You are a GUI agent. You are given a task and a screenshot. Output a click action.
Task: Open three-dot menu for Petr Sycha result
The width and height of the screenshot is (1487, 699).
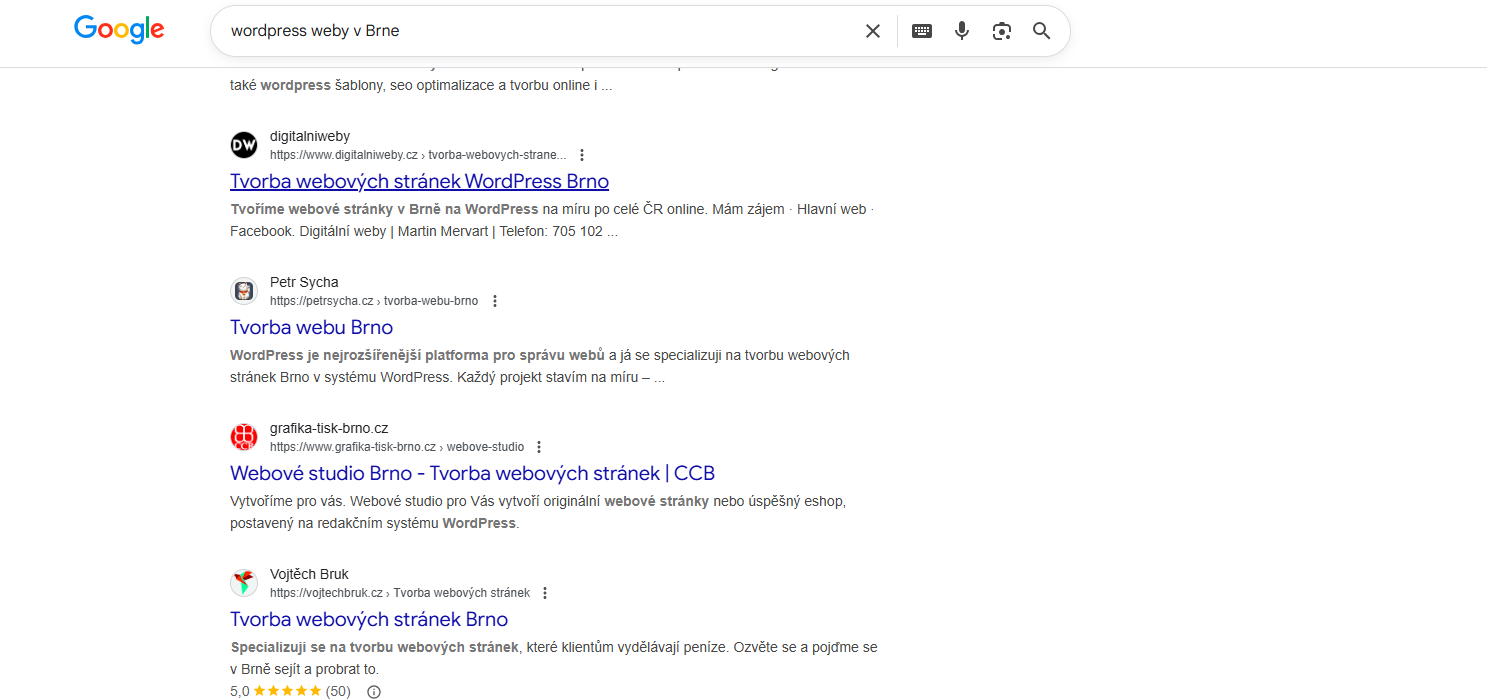(x=494, y=301)
